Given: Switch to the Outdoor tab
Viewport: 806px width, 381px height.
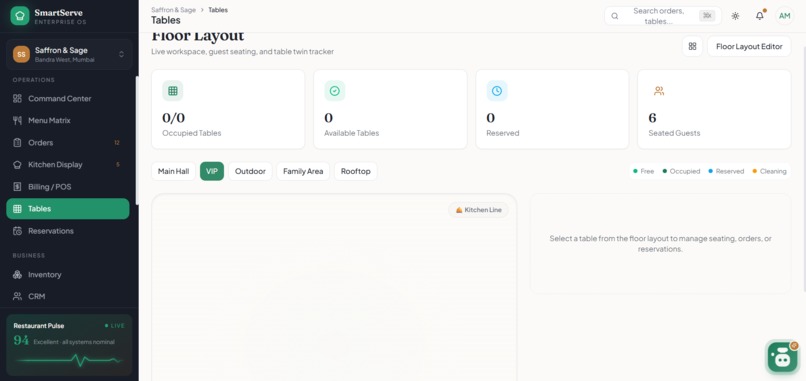Looking at the screenshot, I should (x=250, y=171).
